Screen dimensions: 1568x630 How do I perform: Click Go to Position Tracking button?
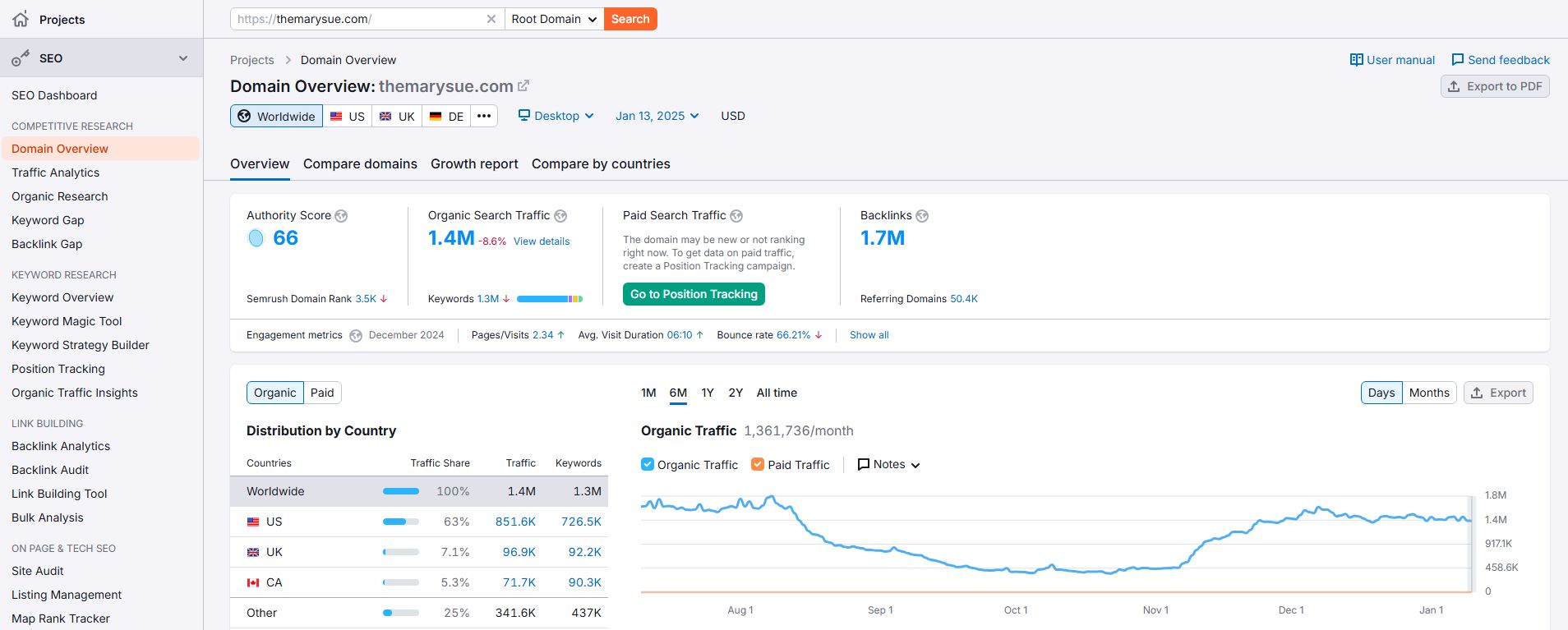[694, 294]
